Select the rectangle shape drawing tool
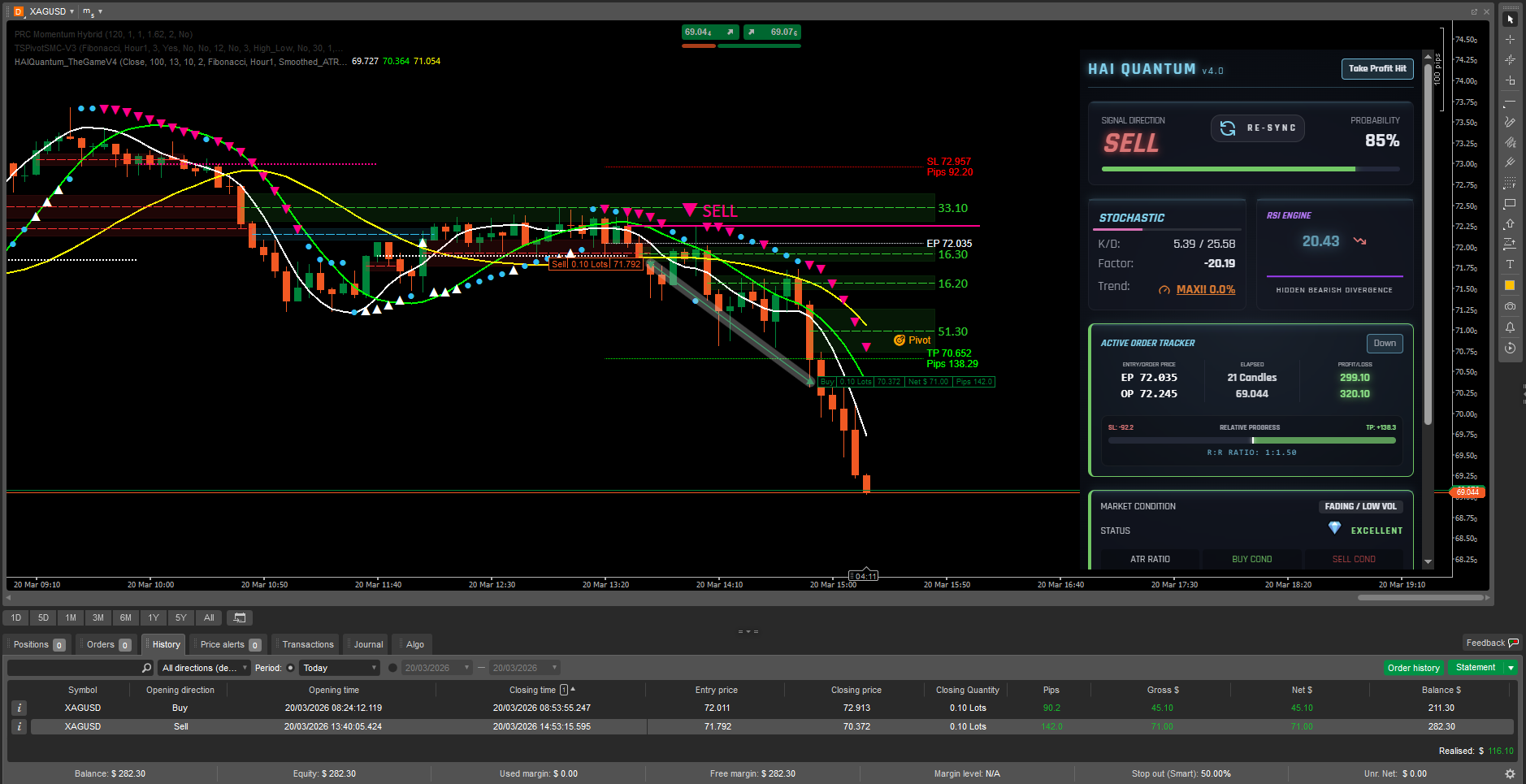The width and height of the screenshot is (1526, 784). pyautogui.click(x=1510, y=204)
